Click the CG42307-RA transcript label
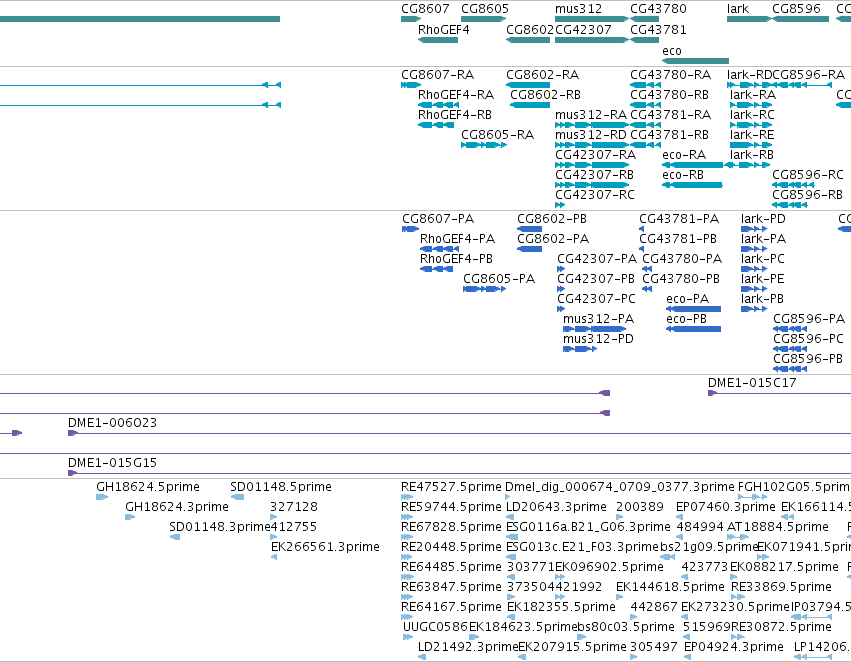 [595, 155]
